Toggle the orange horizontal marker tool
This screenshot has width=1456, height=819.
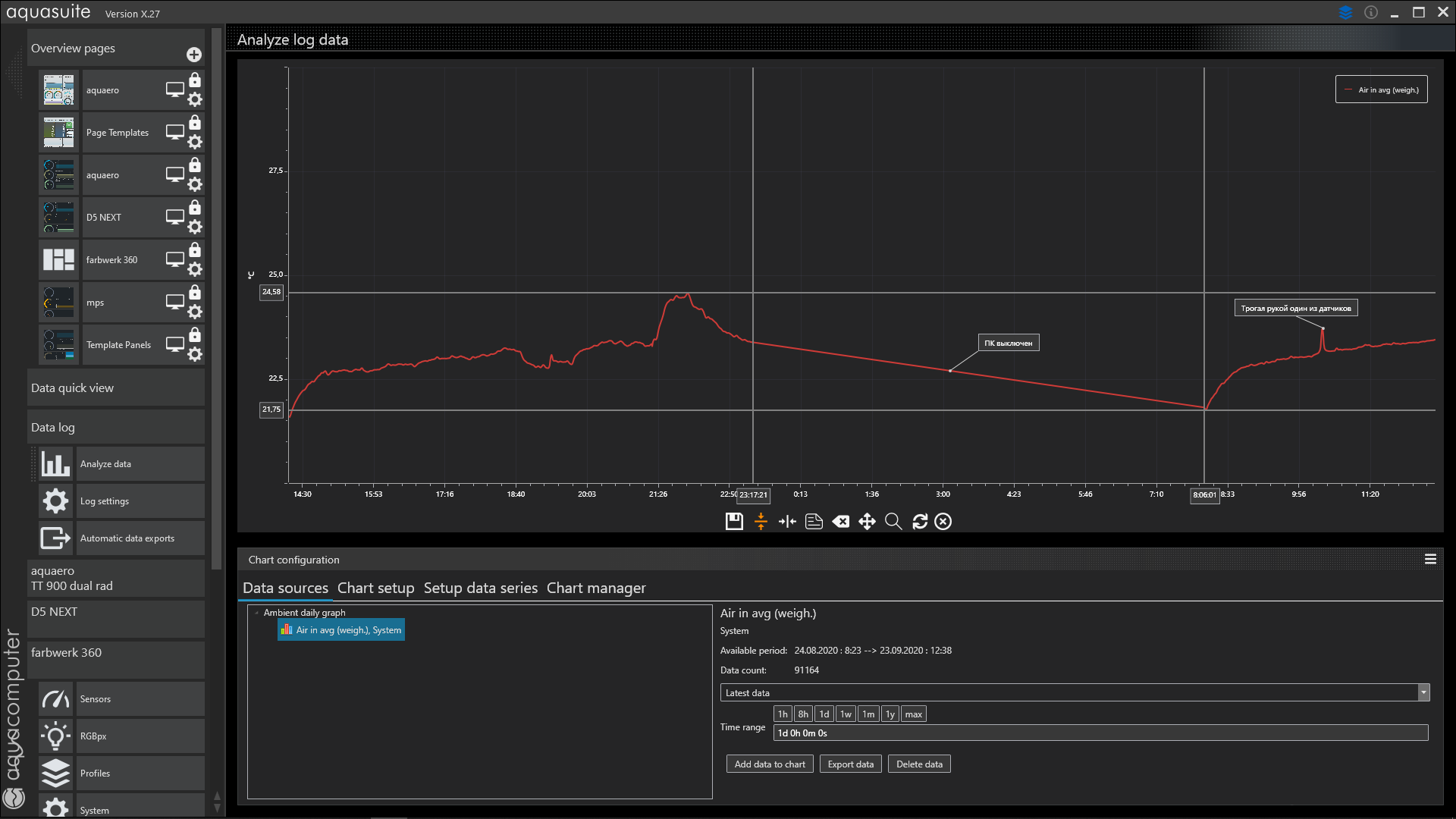761,522
